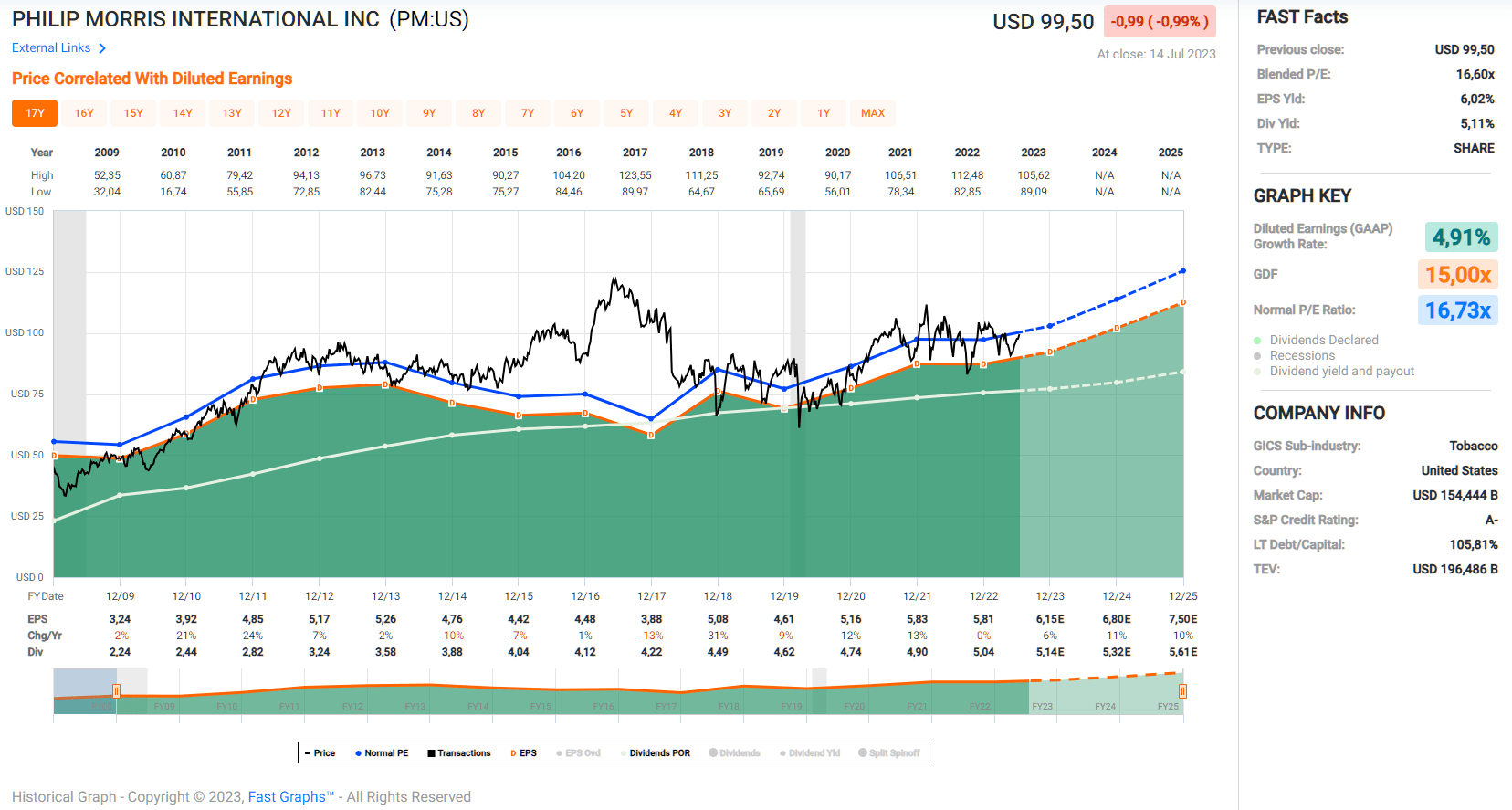
Task: Click the 12/18 EPS value 5,08
Action: pos(718,619)
